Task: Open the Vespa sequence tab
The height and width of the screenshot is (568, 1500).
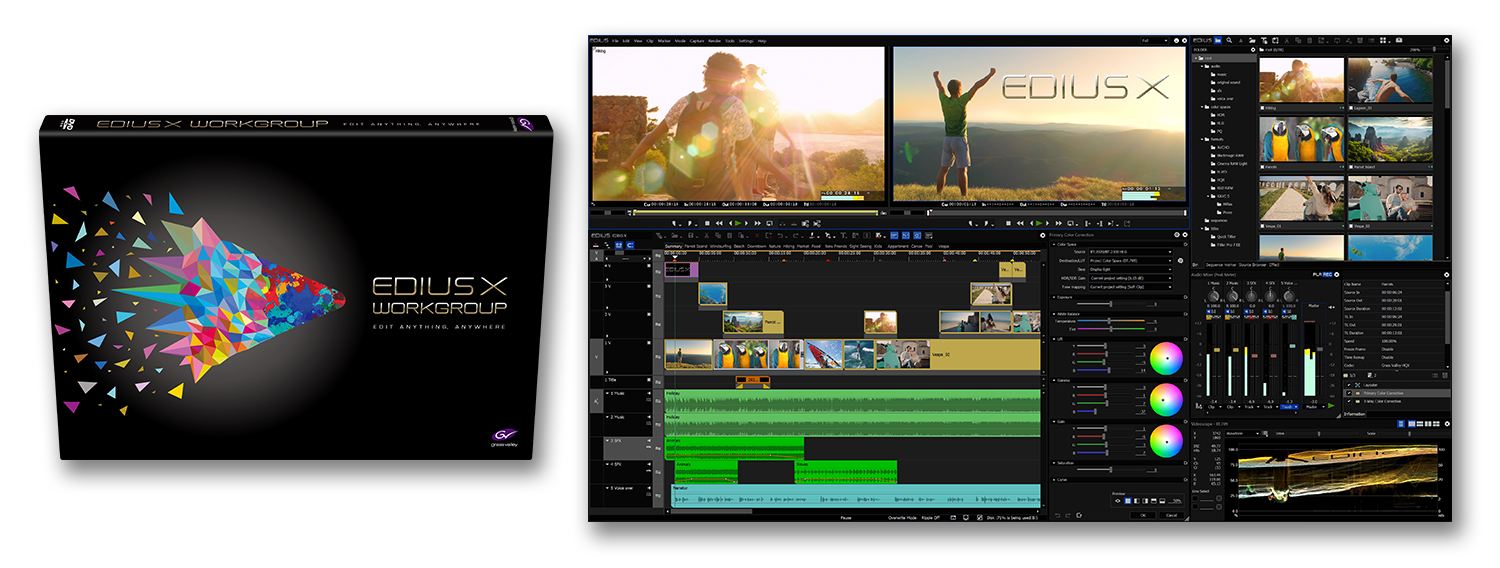Action: tap(943, 246)
